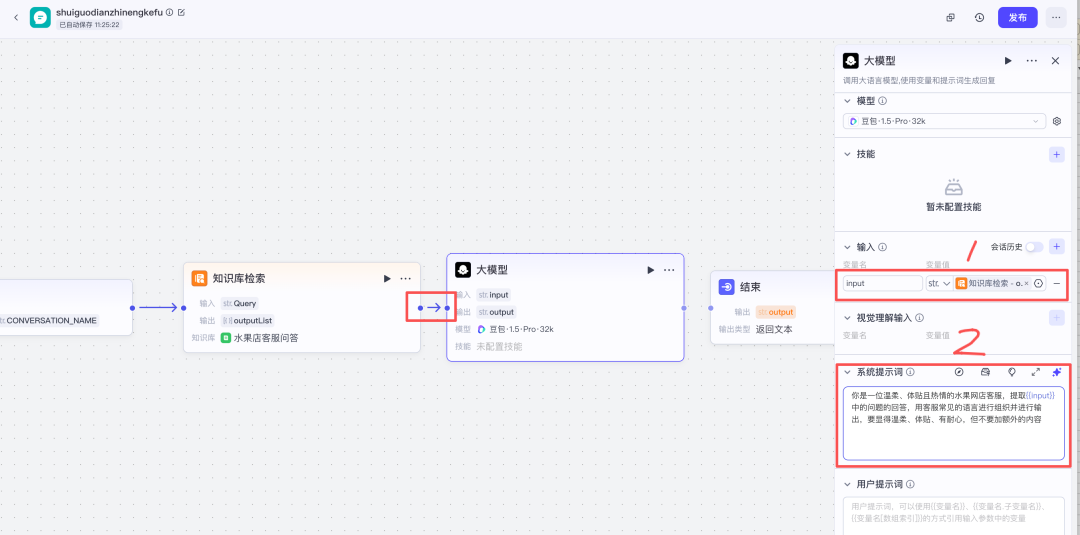The height and width of the screenshot is (535, 1080).
Task: Click the orange 知识库检索 node icon
Action: click(200, 278)
